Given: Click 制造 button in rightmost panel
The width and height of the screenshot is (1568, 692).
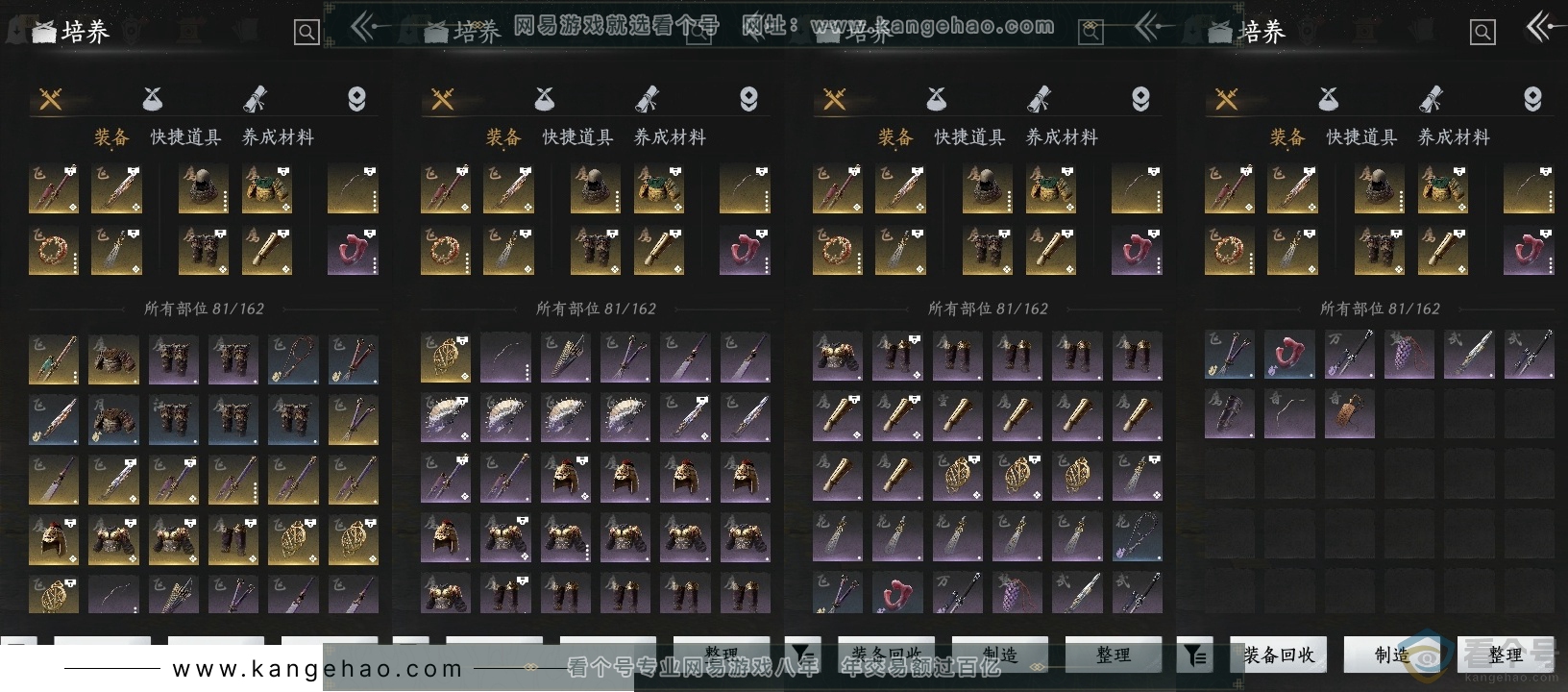Looking at the screenshot, I should [x=1392, y=655].
